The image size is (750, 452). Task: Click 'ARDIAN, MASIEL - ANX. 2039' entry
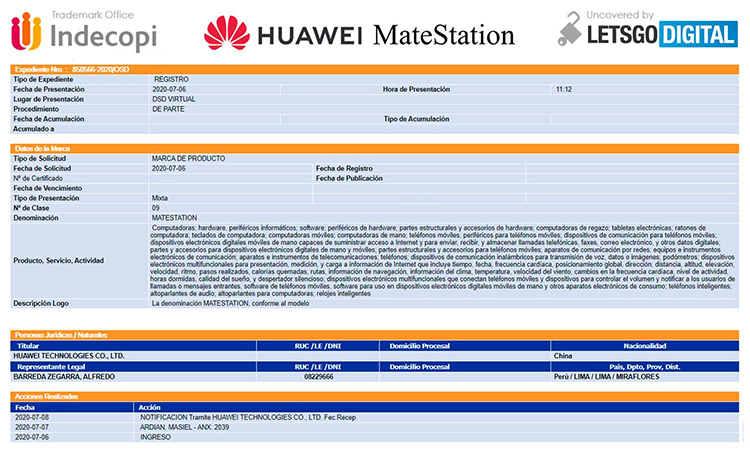click(185, 427)
